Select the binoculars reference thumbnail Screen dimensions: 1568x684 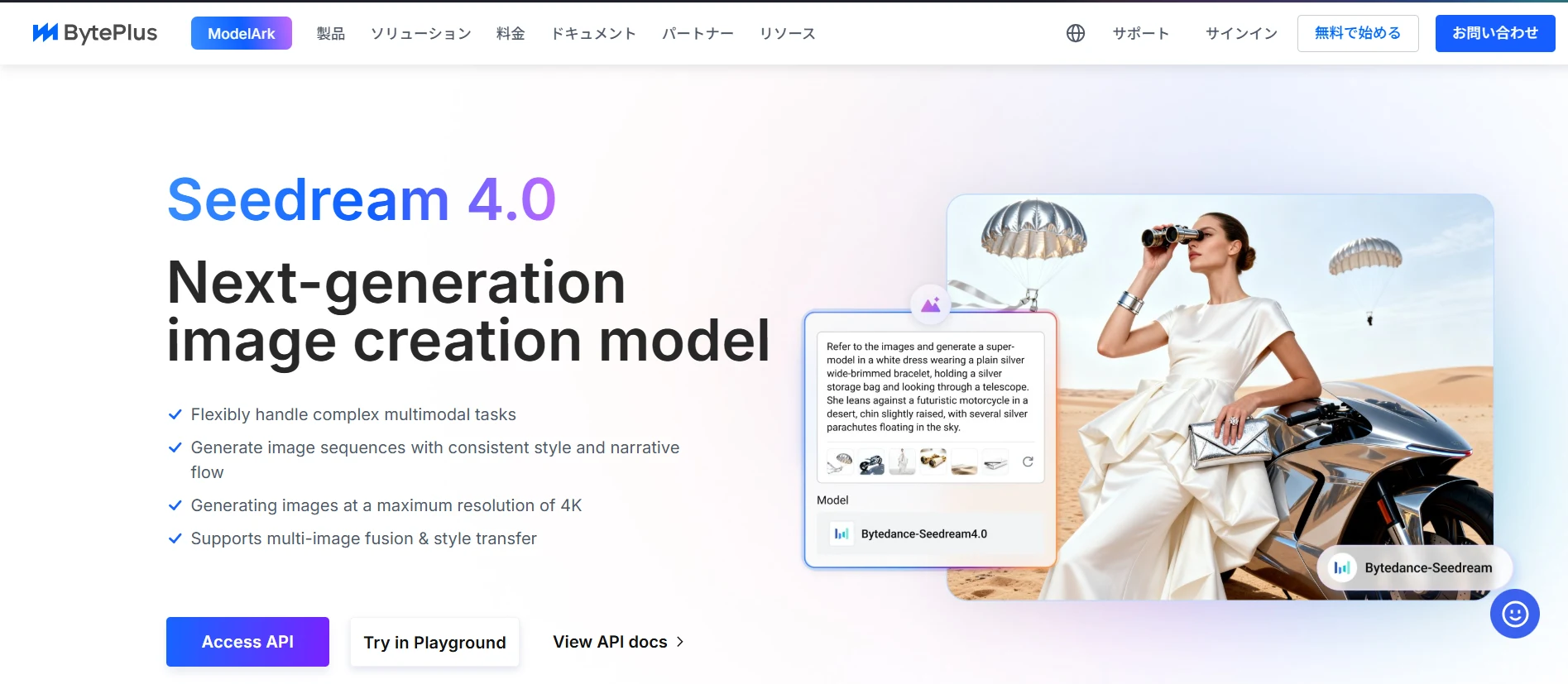pos(933,462)
